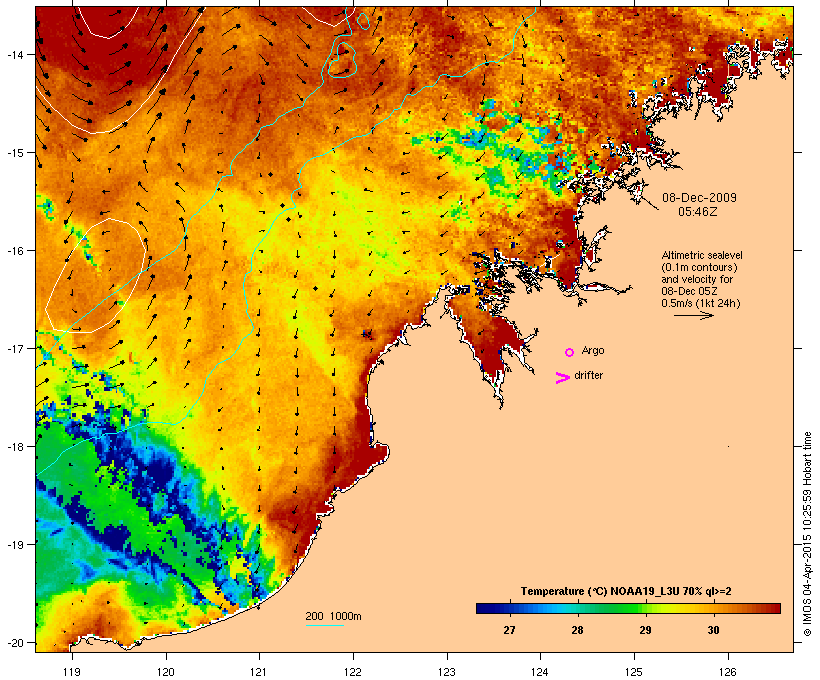Image resolution: width=820 pixels, height=680 pixels.
Task: Click longitude axis label 125
Action: pyautogui.click(x=634, y=672)
